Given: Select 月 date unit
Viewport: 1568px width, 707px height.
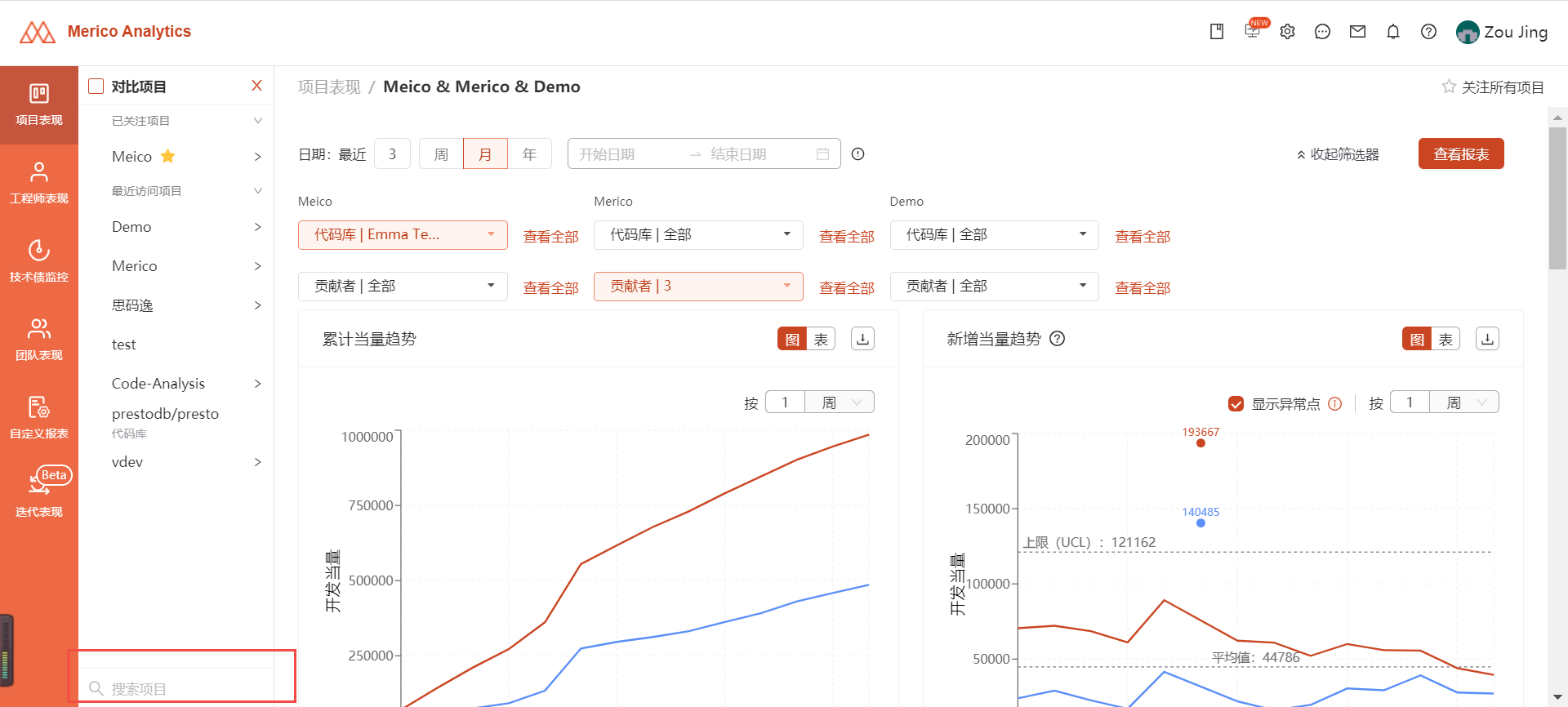Looking at the screenshot, I should pyautogui.click(x=485, y=154).
